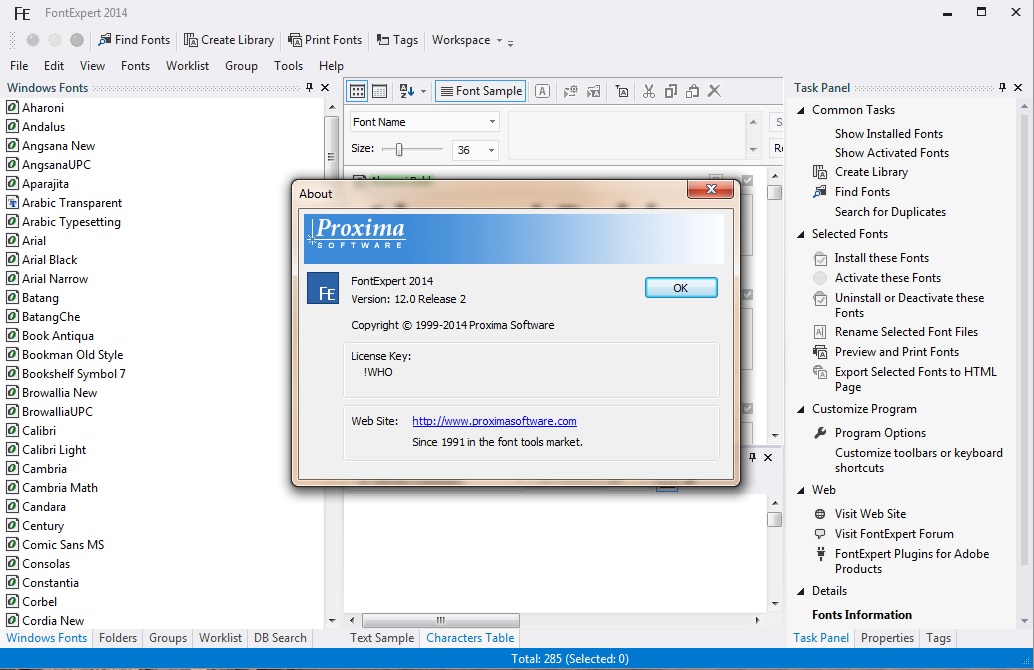Click the icon beside Export Selected Fonts to HTML Page
Screen dimensions: 1034x670
[820, 372]
